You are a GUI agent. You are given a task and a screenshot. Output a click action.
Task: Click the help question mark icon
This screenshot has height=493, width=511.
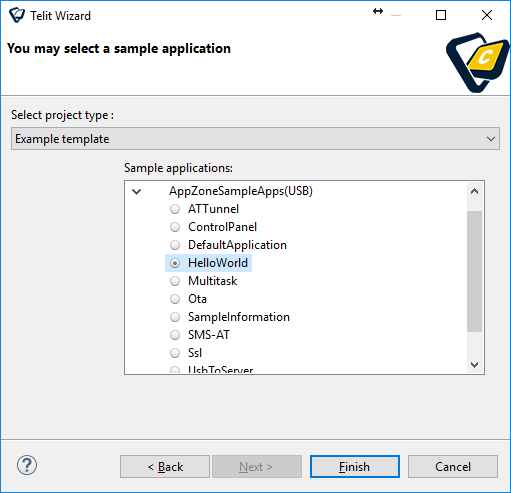[27, 465]
